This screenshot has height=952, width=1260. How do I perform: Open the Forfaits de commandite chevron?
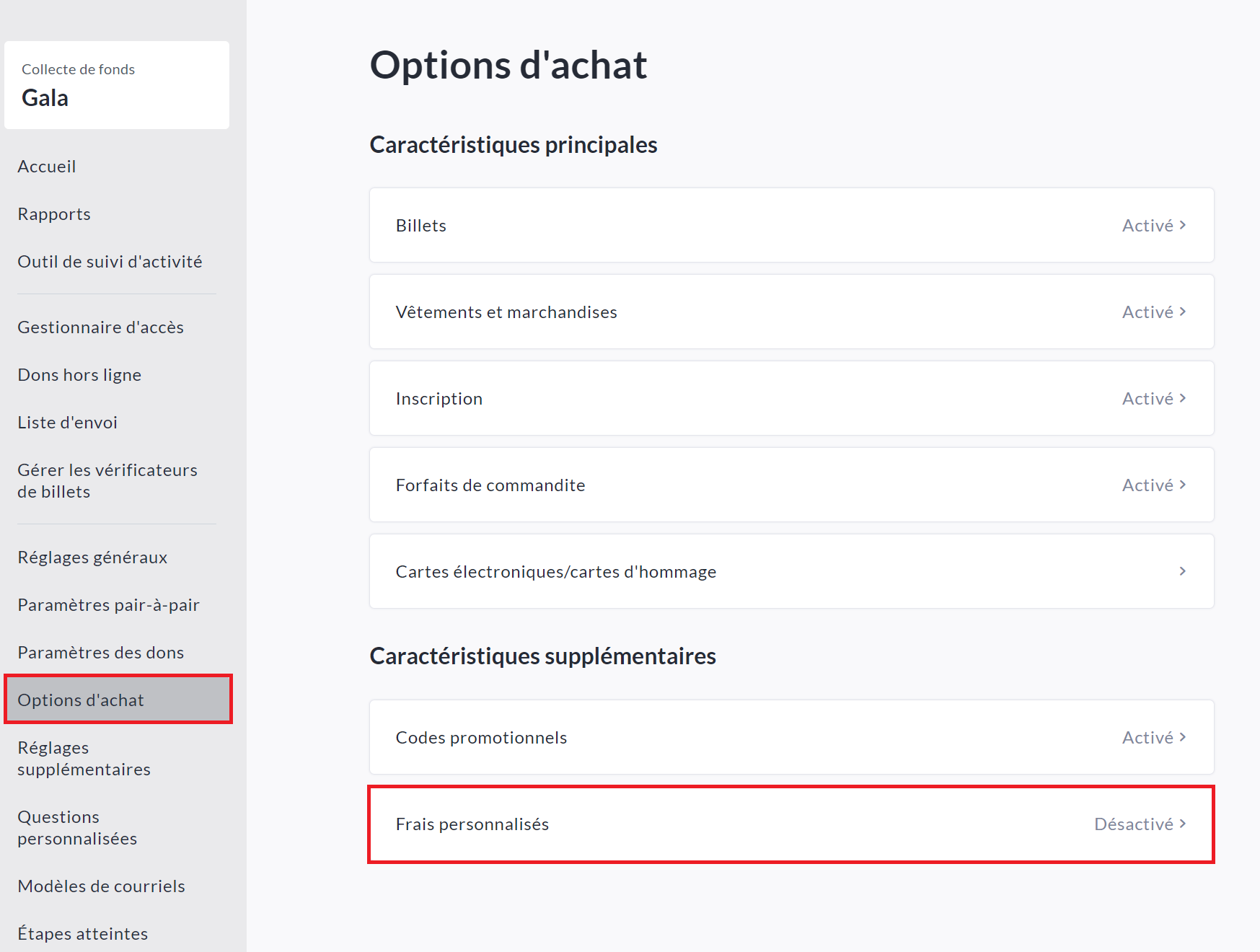pyautogui.click(x=1182, y=485)
